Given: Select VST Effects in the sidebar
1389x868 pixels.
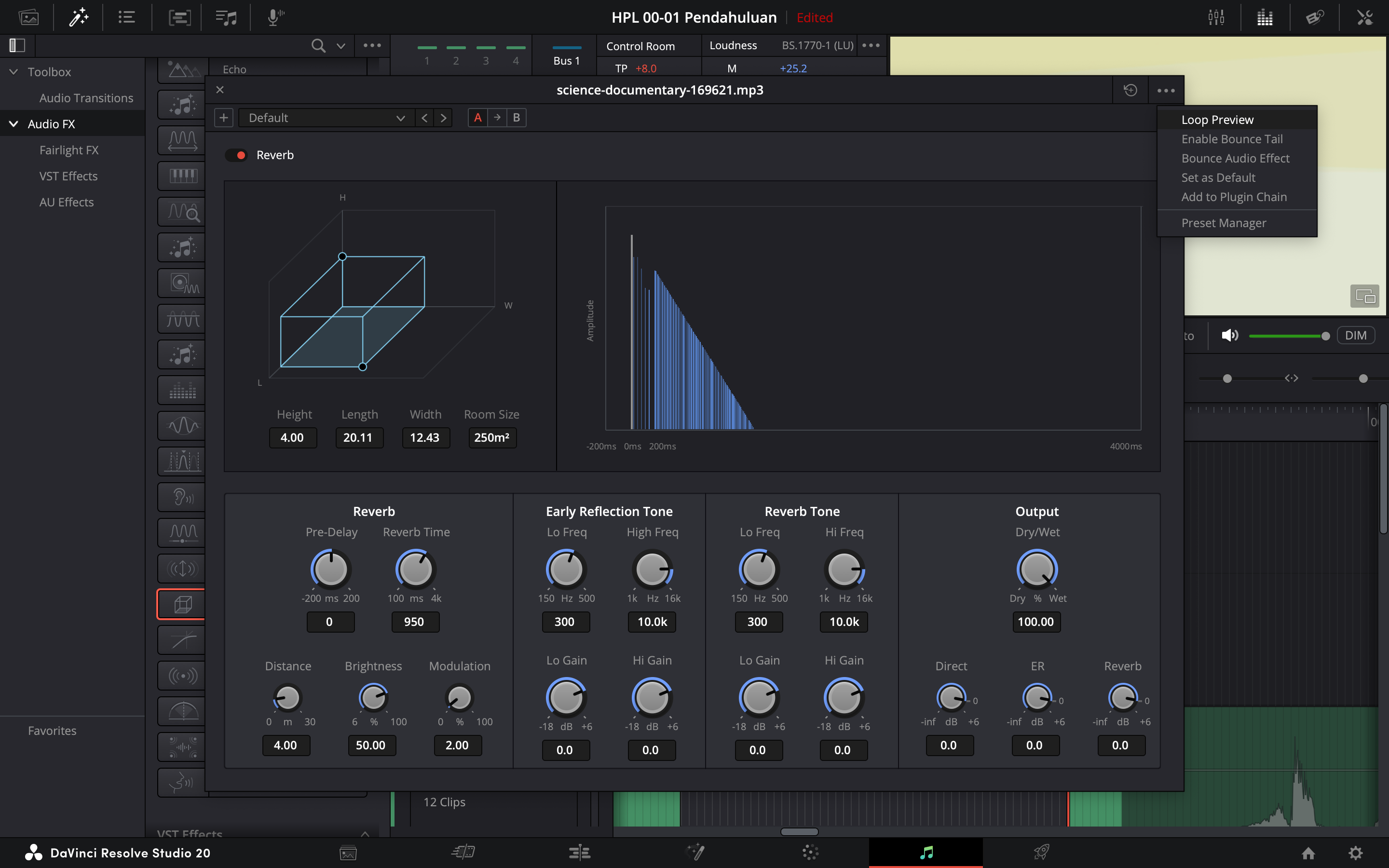Looking at the screenshot, I should pyautogui.click(x=68, y=176).
